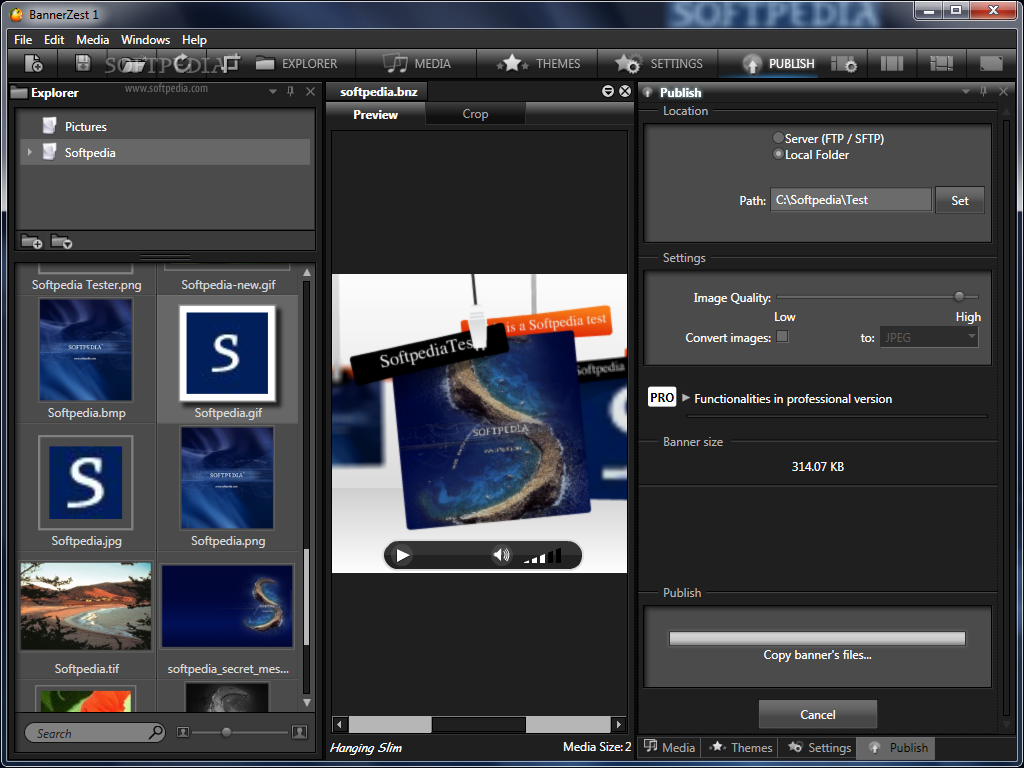Click the magnifier icon in Search box
Viewport: 1024px width, 768px height.
[x=155, y=732]
